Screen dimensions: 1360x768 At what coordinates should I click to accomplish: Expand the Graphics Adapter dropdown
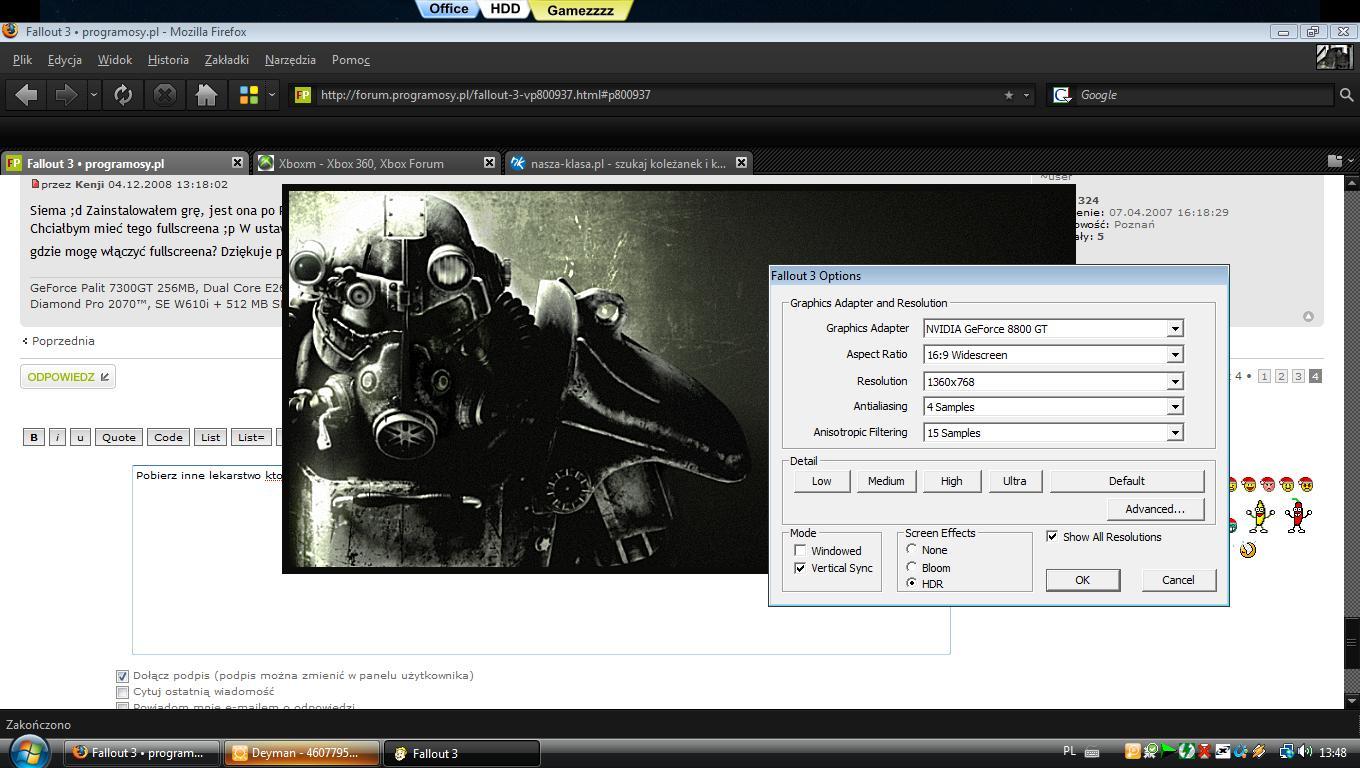pos(1175,329)
